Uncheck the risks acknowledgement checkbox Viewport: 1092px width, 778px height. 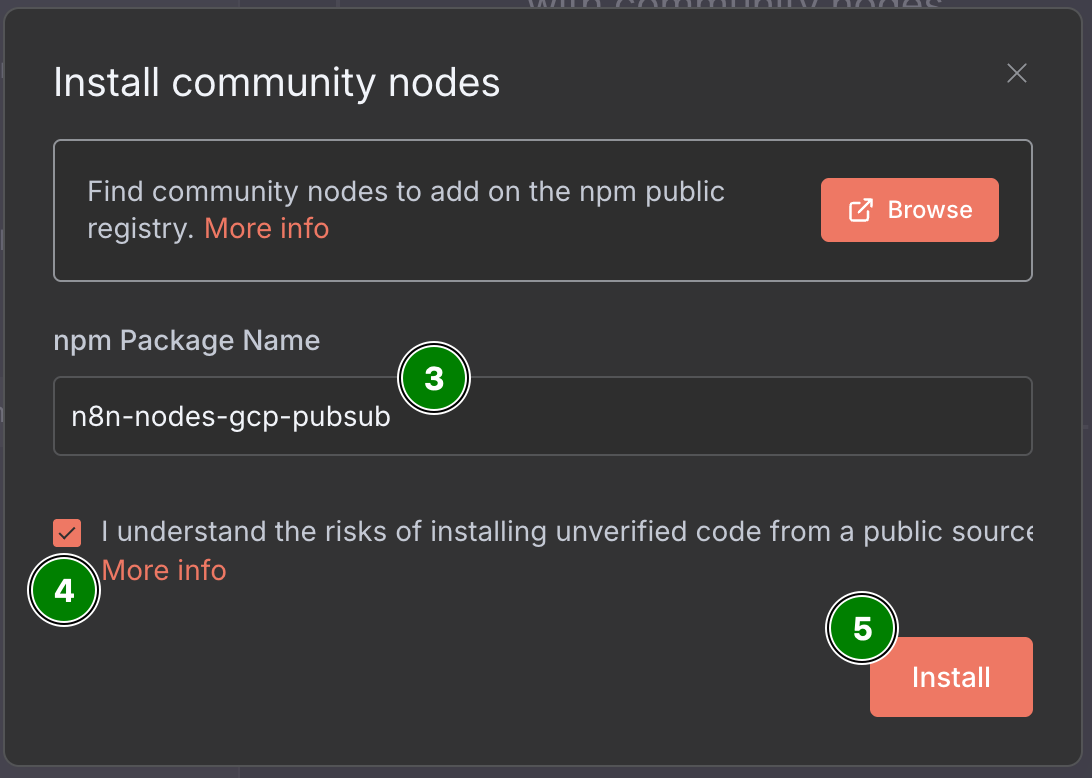point(67,533)
